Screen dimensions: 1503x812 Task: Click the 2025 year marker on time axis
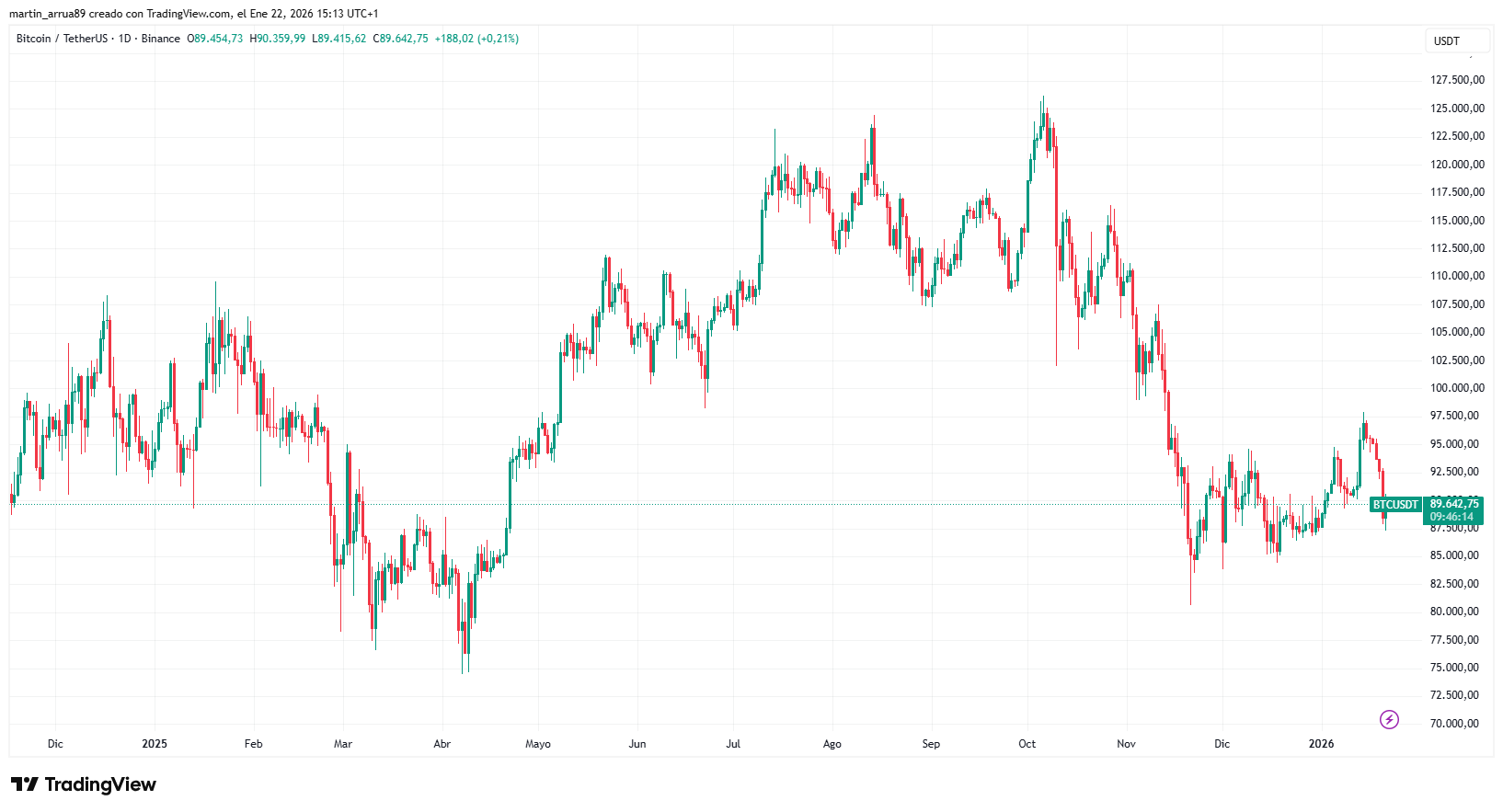(x=155, y=744)
